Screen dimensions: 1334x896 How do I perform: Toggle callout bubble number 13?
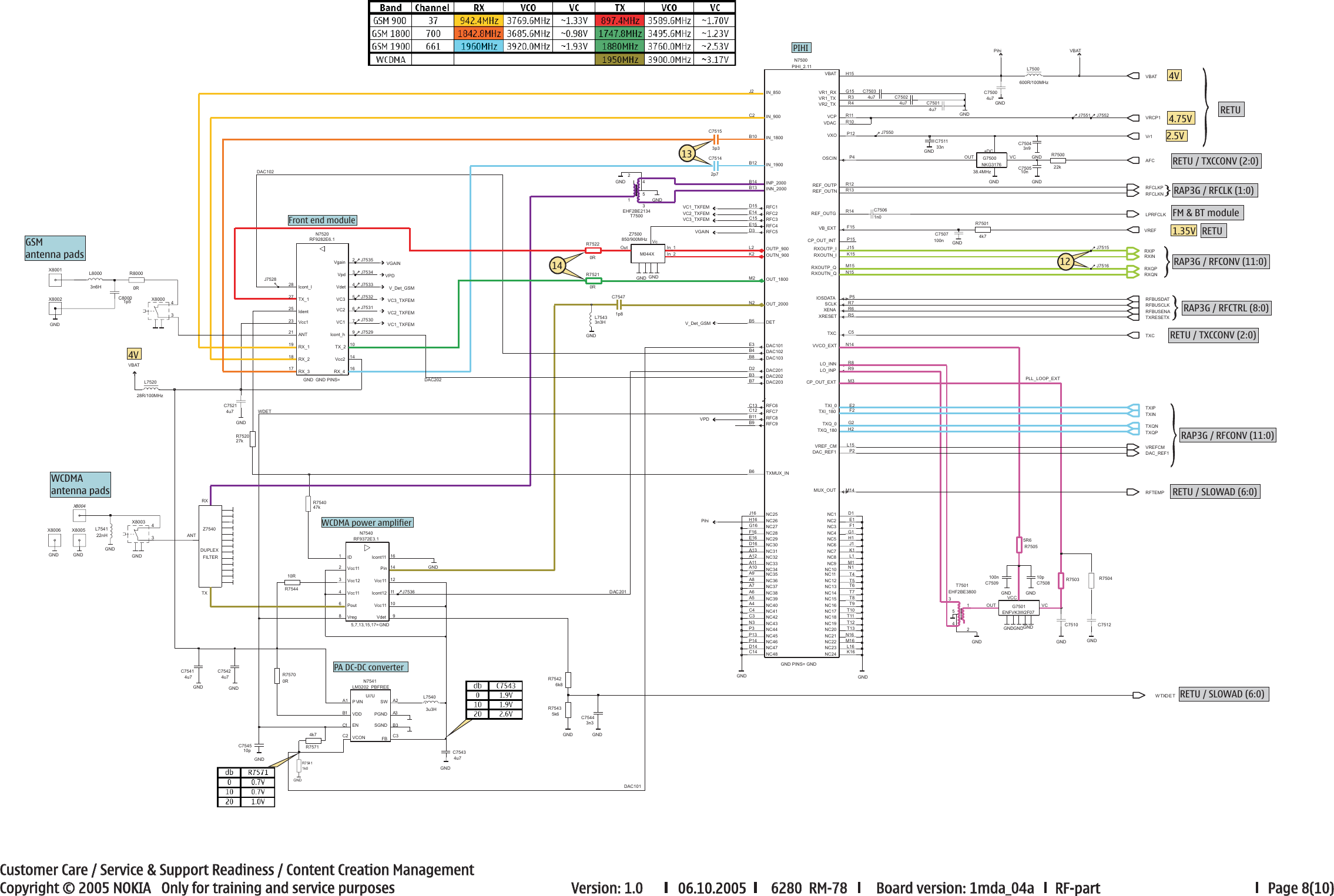tap(686, 152)
